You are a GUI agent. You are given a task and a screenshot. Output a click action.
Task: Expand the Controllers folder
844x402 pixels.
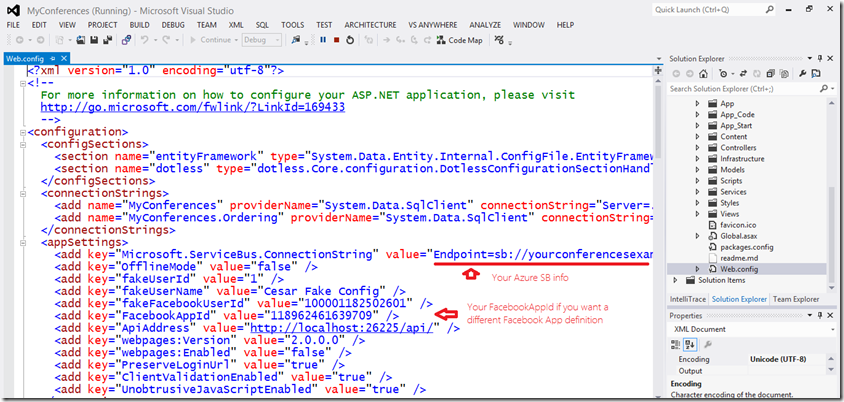point(699,147)
